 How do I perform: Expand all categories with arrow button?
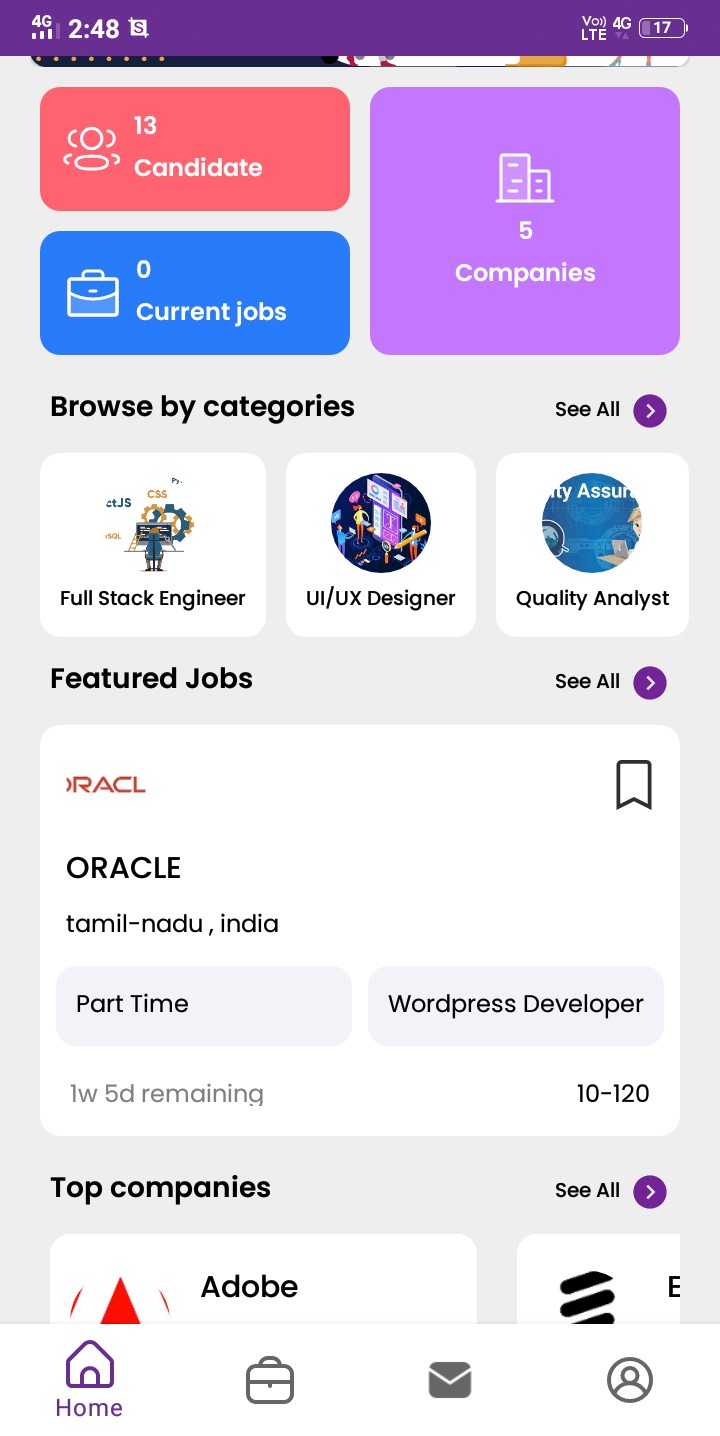click(x=650, y=410)
